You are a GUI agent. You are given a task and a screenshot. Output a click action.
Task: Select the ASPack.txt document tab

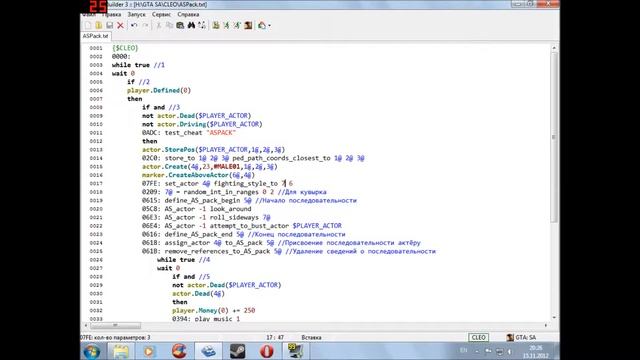click(x=96, y=36)
